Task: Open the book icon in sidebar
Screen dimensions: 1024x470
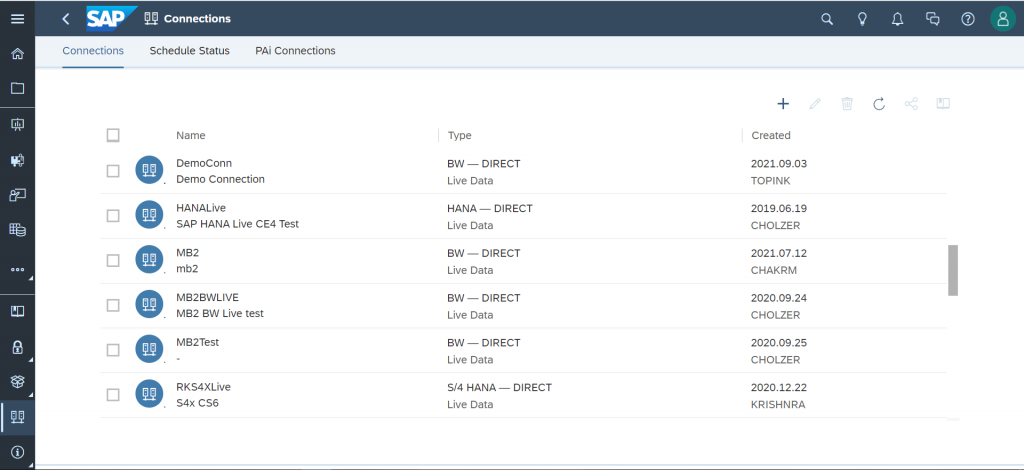Action: pos(18,311)
